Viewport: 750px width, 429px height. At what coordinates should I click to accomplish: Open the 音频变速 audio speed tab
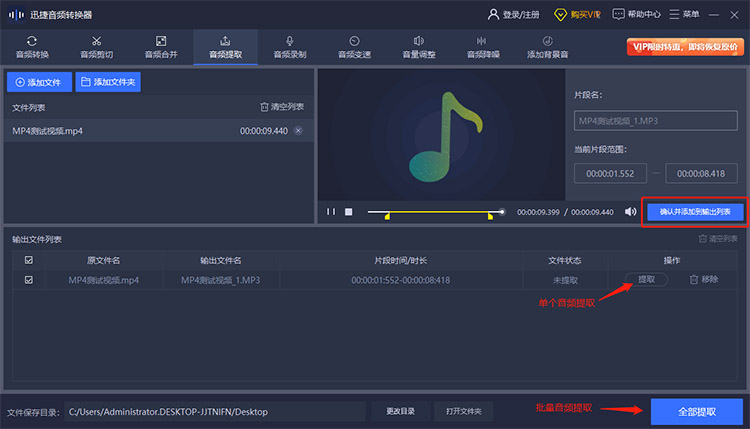[x=354, y=47]
